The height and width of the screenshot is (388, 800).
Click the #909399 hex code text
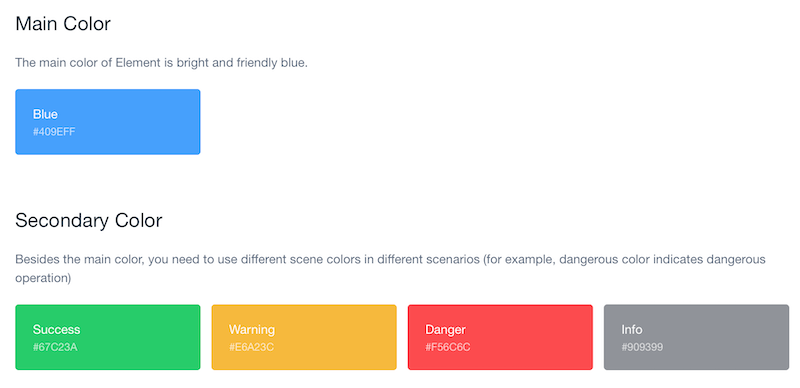click(642, 348)
